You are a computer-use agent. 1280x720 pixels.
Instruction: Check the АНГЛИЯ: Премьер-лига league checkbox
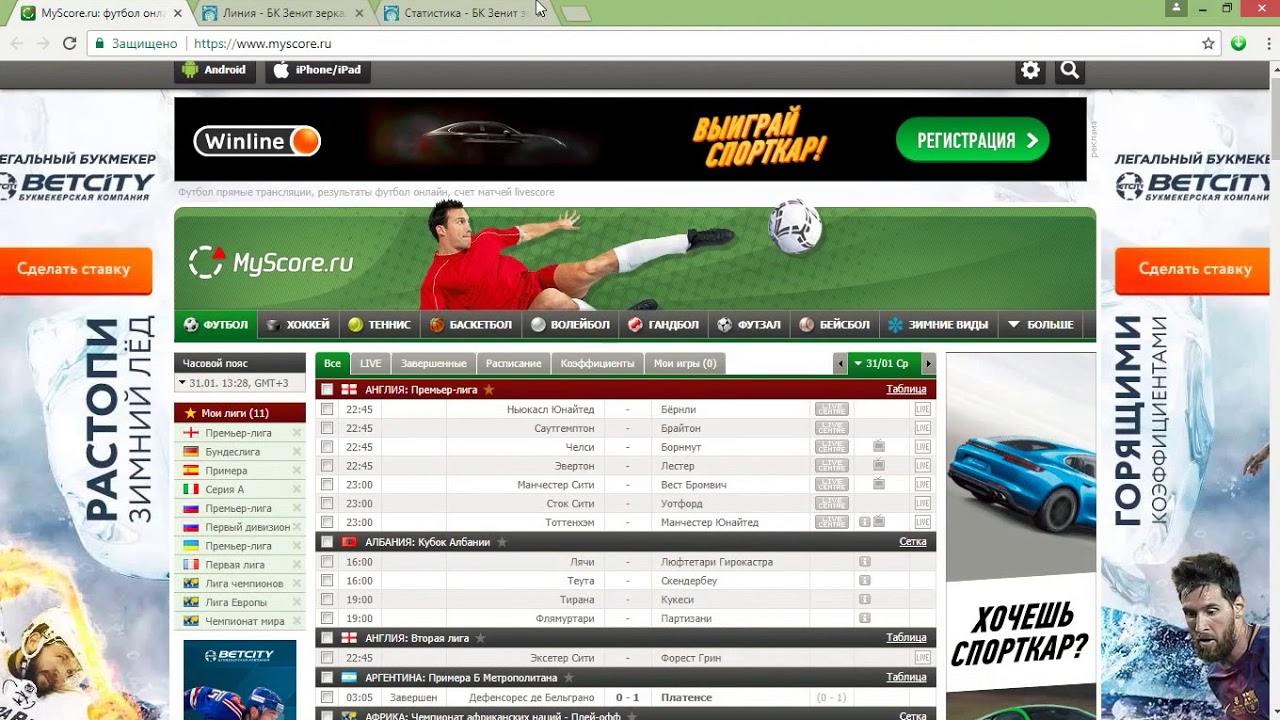(x=327, y=390)
